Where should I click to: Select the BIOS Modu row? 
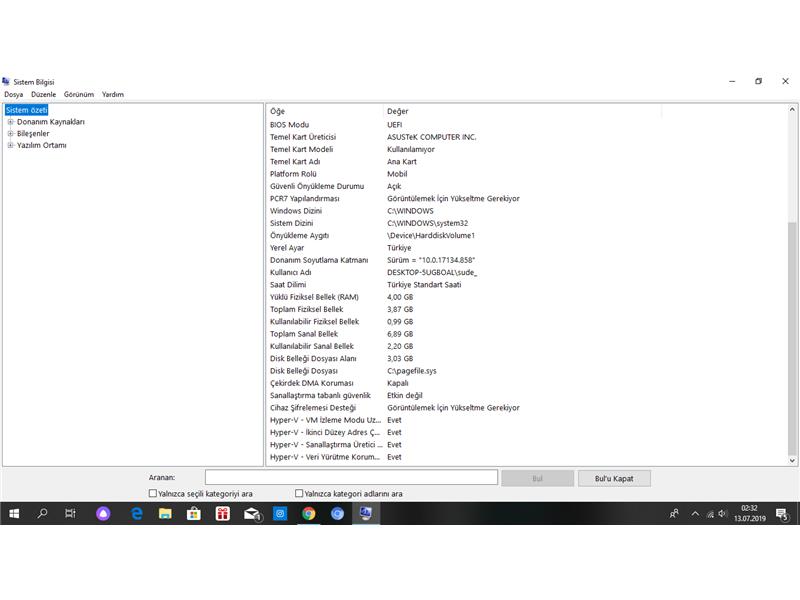point(527,125)
